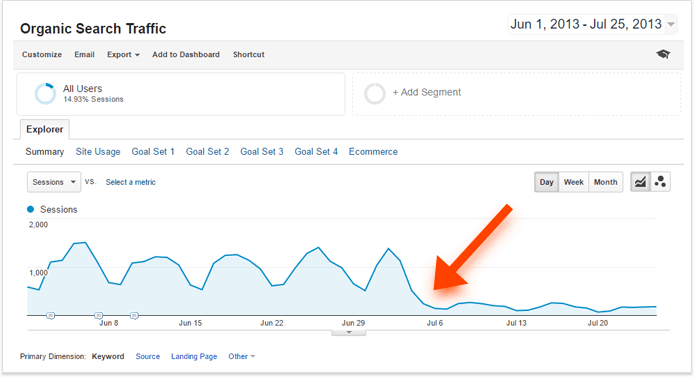Expand the Export dropdown menu
Screen dimensions: 694x377
click(x=123, y=54)
